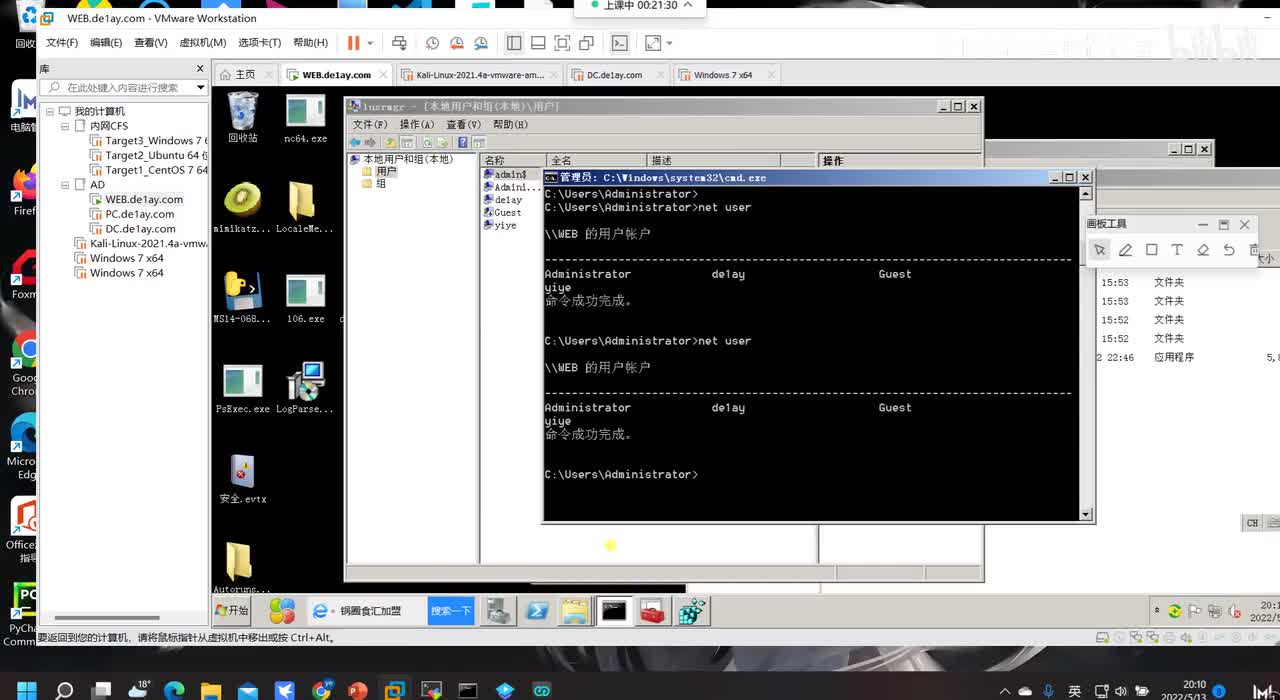Open the dropdown arrow next to pause
This screenshot has width=1280, height=700.
pos(370,43)
